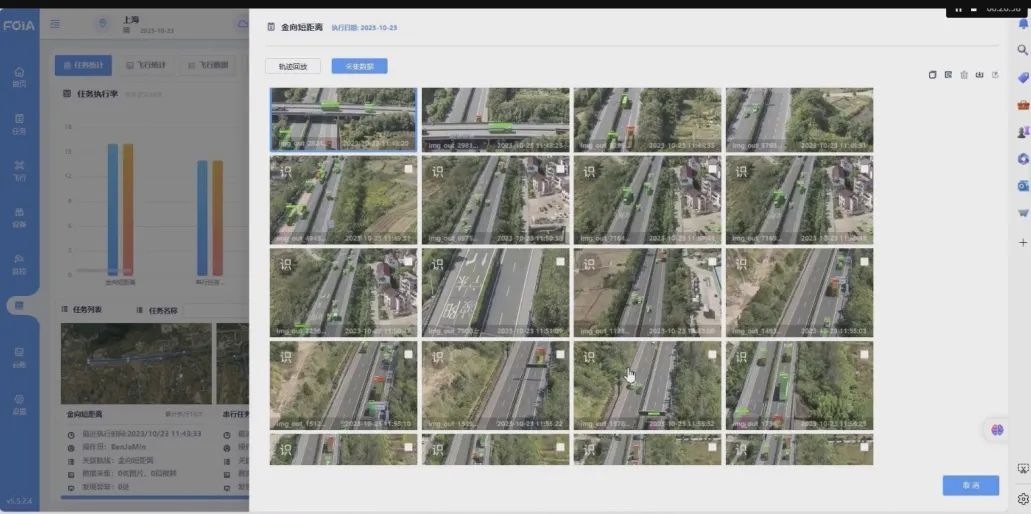Tick checkbox on third-row last image
This screenshot has width=1031, height=514.
pyautogui.click(x=864, y=262)
